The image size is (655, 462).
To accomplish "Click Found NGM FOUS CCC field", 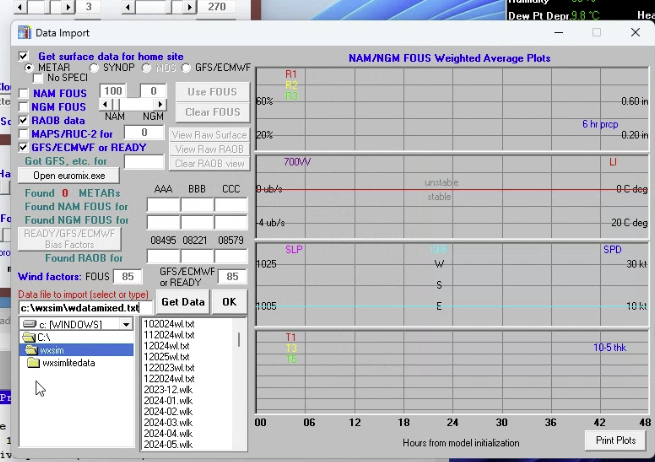I will tap(231, 222).
